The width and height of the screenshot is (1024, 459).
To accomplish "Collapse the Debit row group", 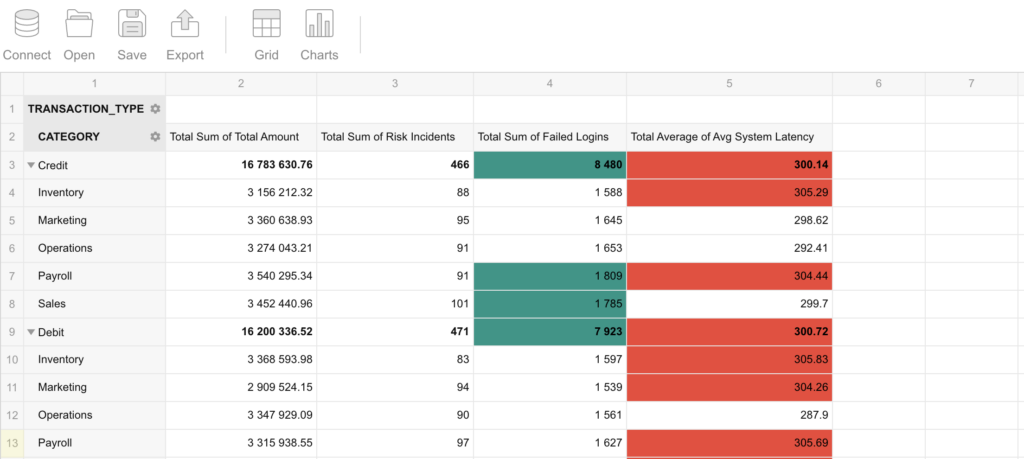I will 31,332.
